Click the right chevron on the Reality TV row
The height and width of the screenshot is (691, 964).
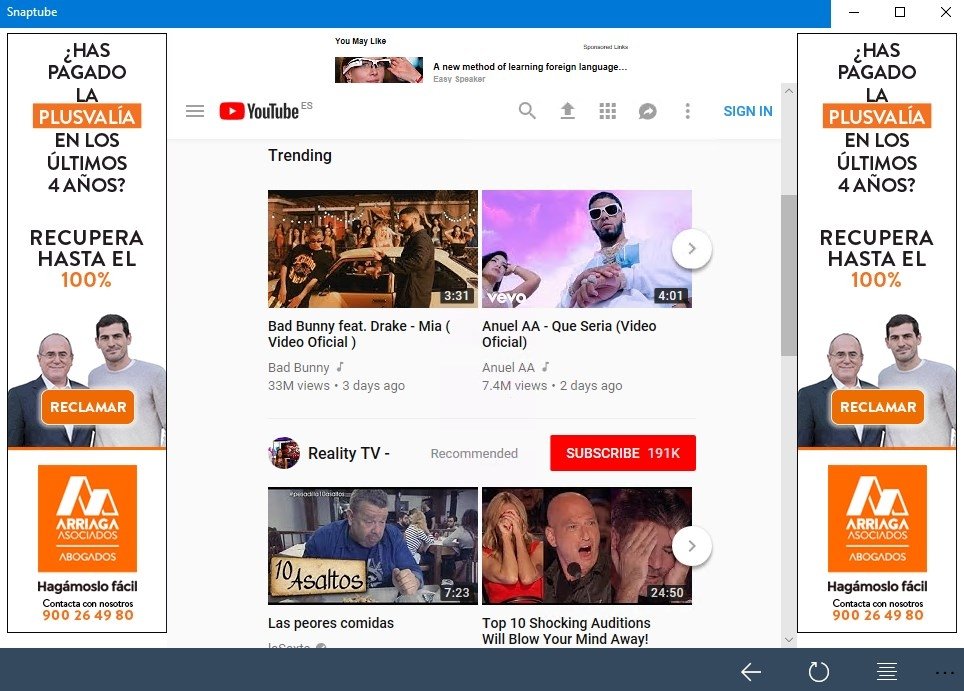pyautogui.click(x=692, y=545)
